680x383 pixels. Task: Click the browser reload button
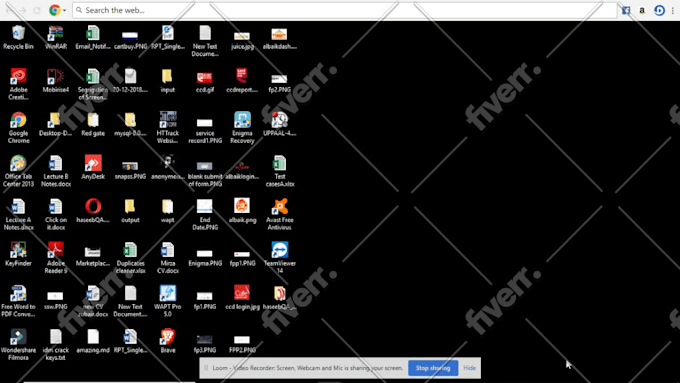pyautogui.click(x=37, y=10)
